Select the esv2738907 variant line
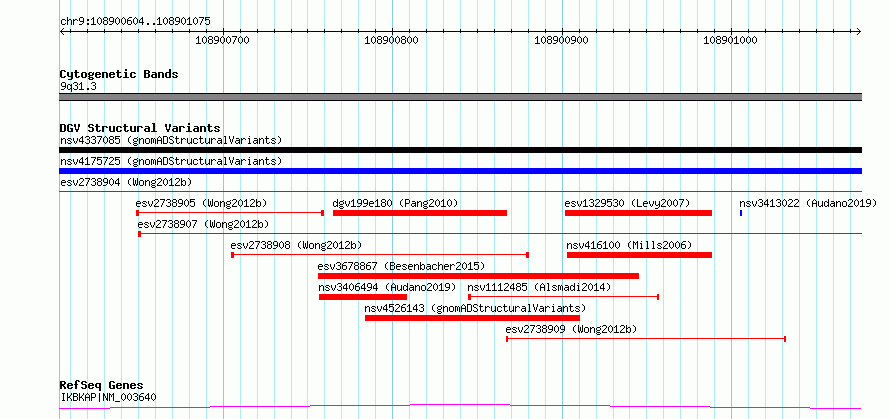This screenshot has width=890, height=419. (500, 233)
